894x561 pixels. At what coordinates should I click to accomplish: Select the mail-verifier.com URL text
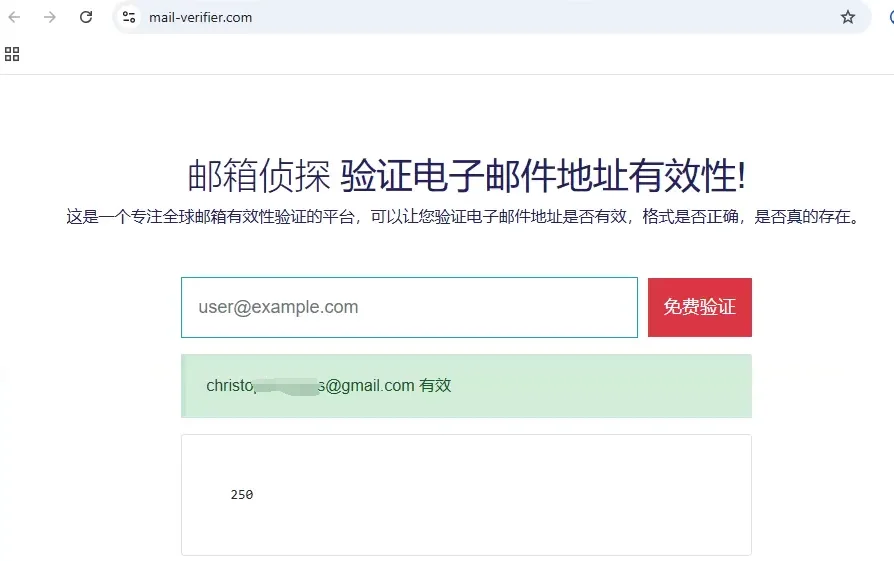tap(201, 18)
